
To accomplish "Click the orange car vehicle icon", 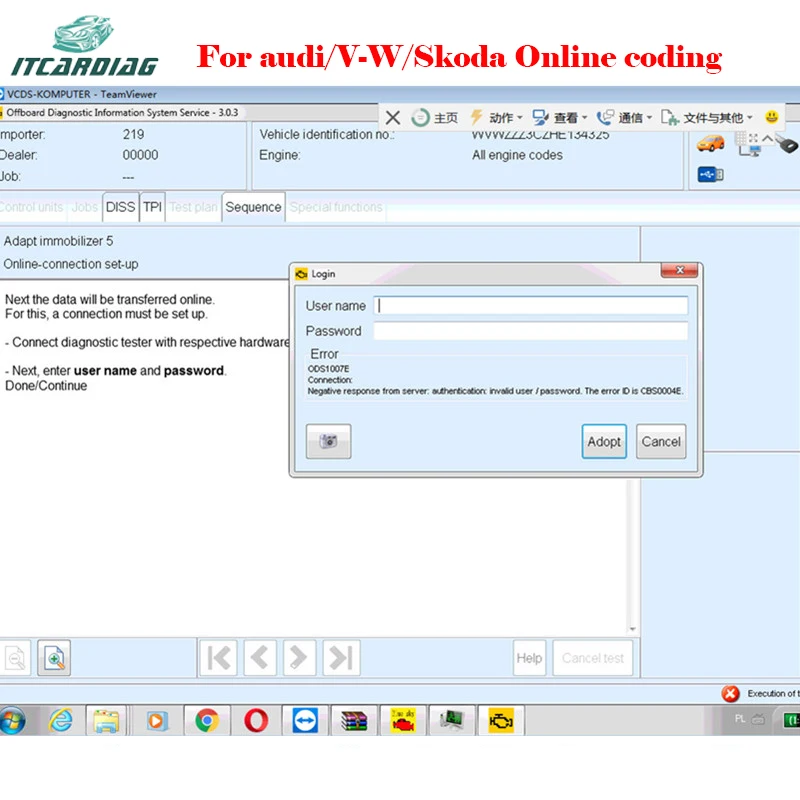I will point(710,143).
